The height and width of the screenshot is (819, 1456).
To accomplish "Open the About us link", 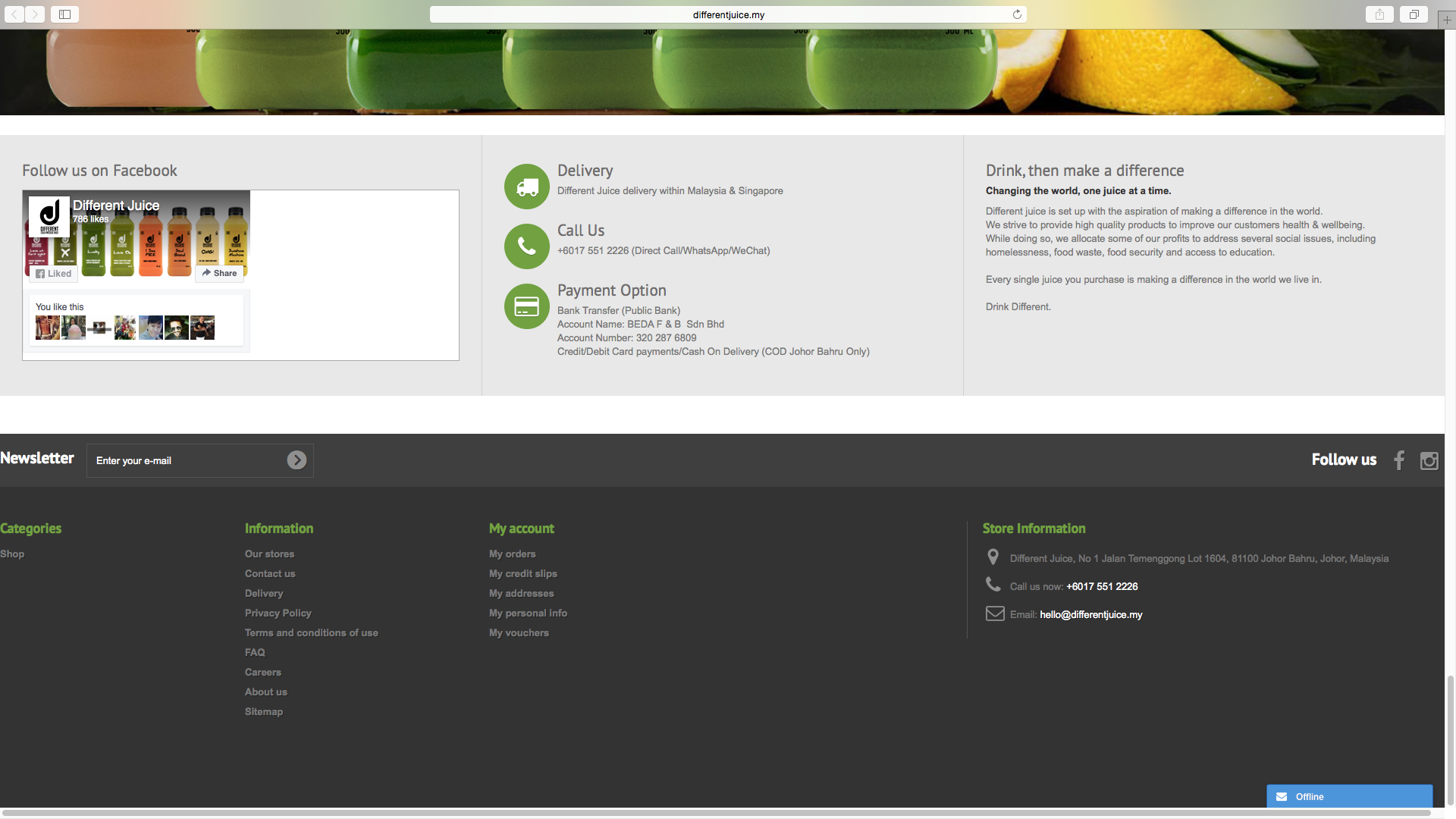I will 266,692.
